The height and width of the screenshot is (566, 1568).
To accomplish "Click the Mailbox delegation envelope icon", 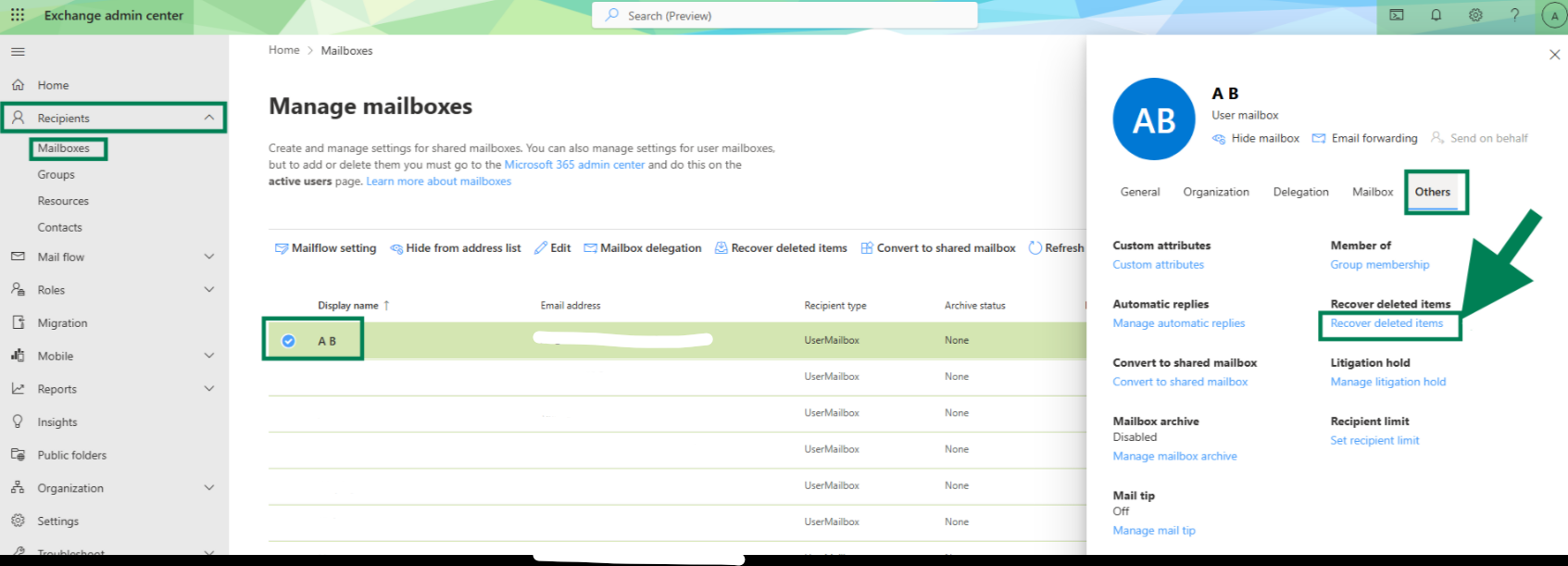I will 590,248.
